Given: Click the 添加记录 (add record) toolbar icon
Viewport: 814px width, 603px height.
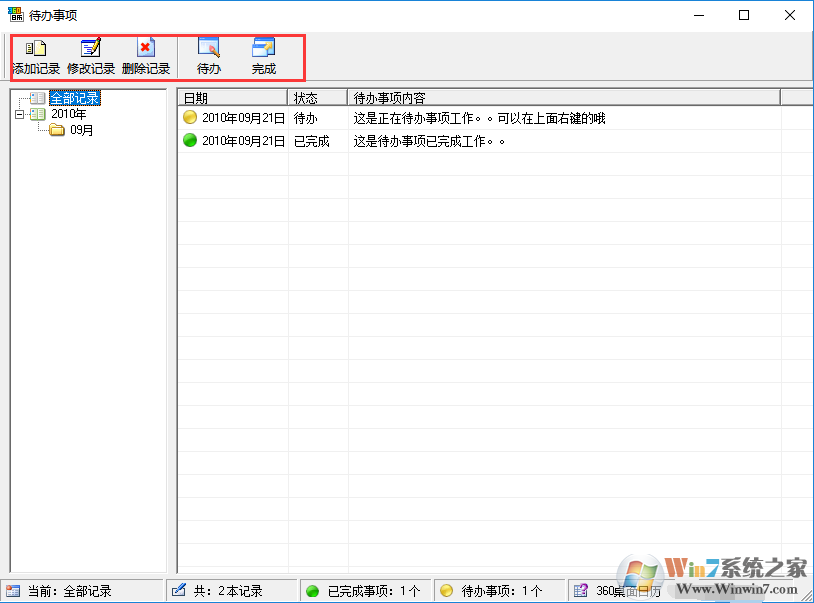Looking at the screenshot, I should [36, 48].
